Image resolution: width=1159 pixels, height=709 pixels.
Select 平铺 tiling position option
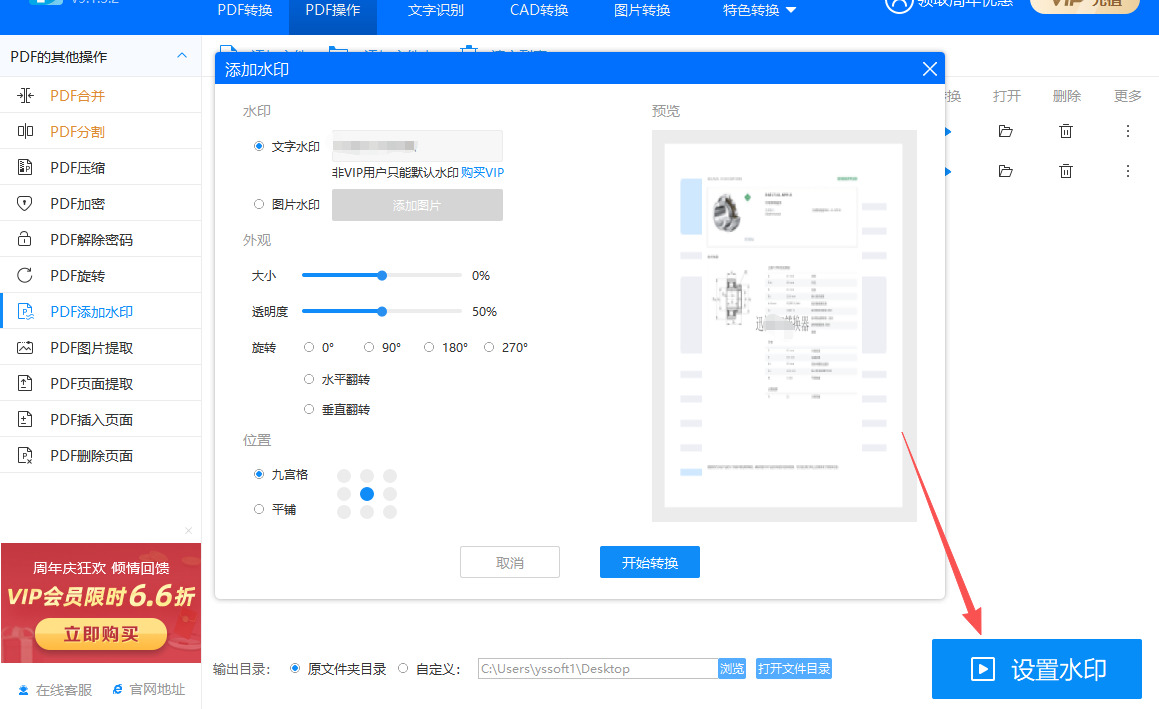[259, 509]
